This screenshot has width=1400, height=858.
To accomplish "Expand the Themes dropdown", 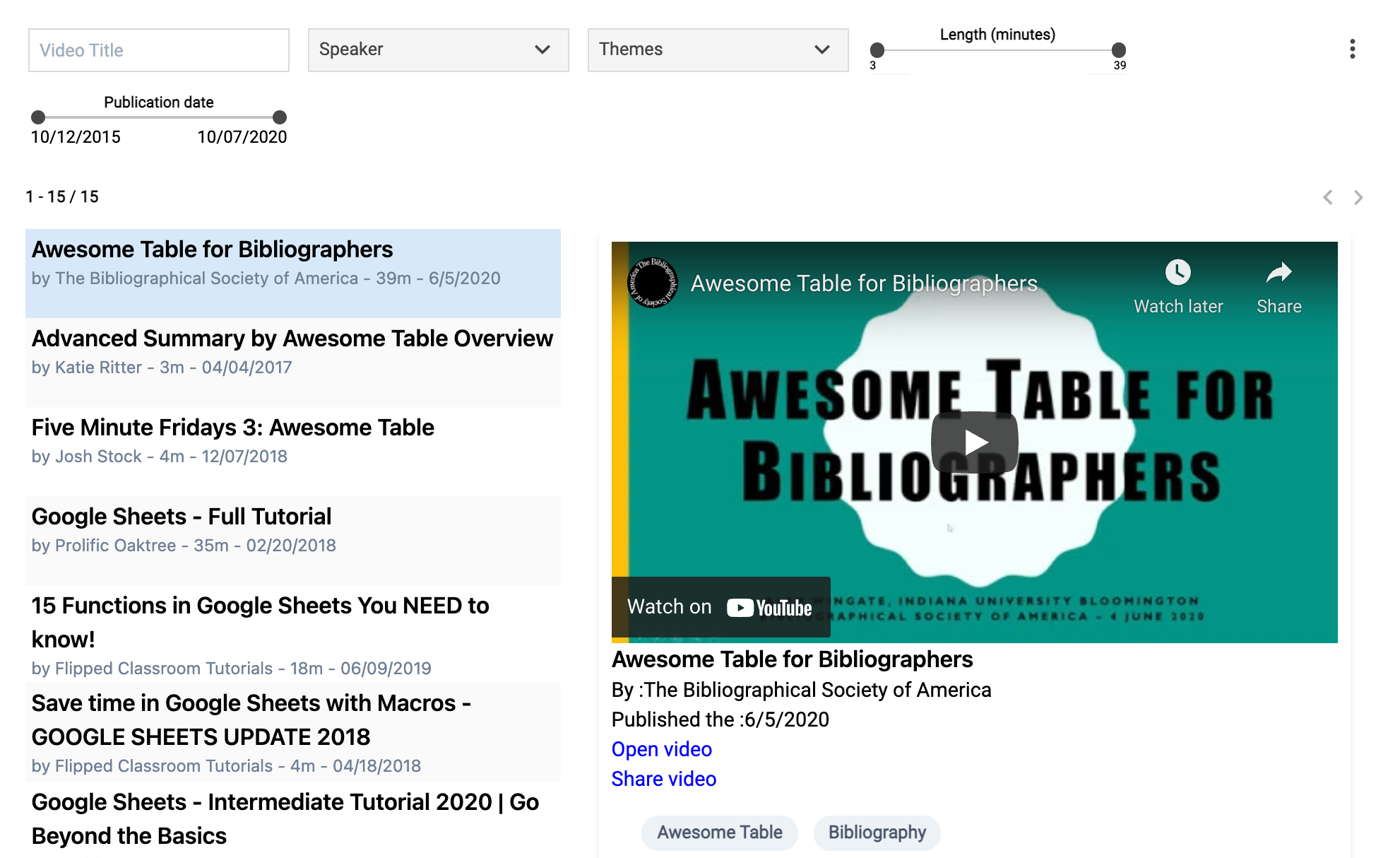I will 718,49.
